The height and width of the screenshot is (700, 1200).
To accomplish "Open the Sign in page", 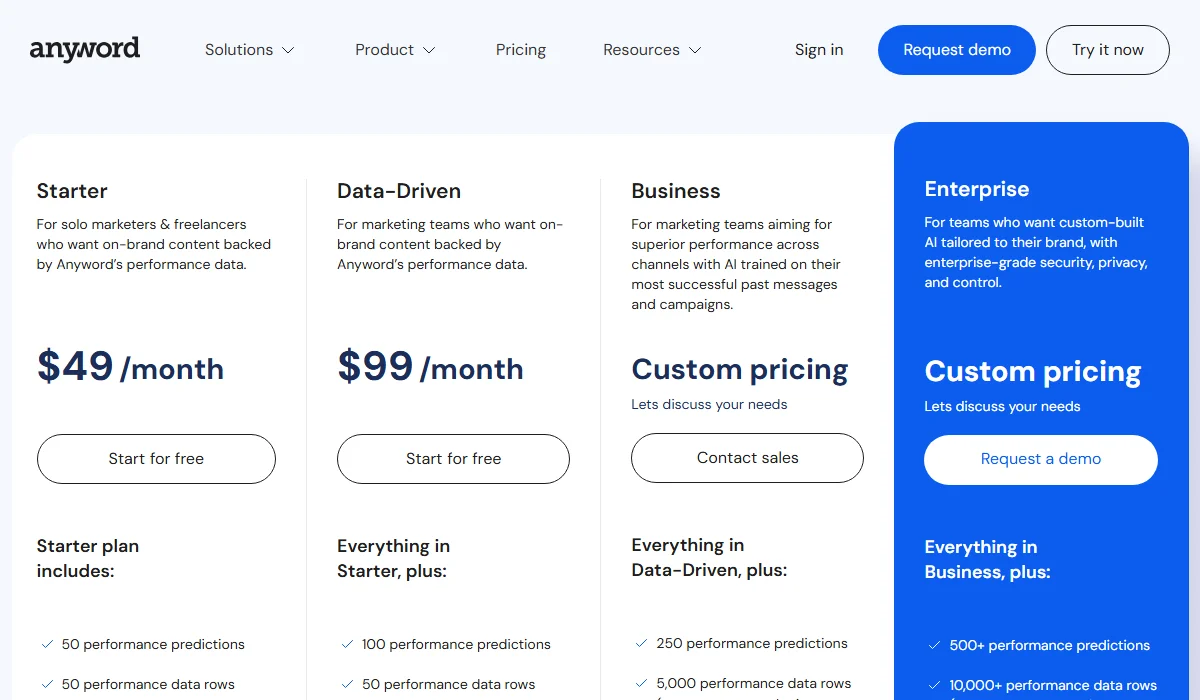I will [818, 49].
